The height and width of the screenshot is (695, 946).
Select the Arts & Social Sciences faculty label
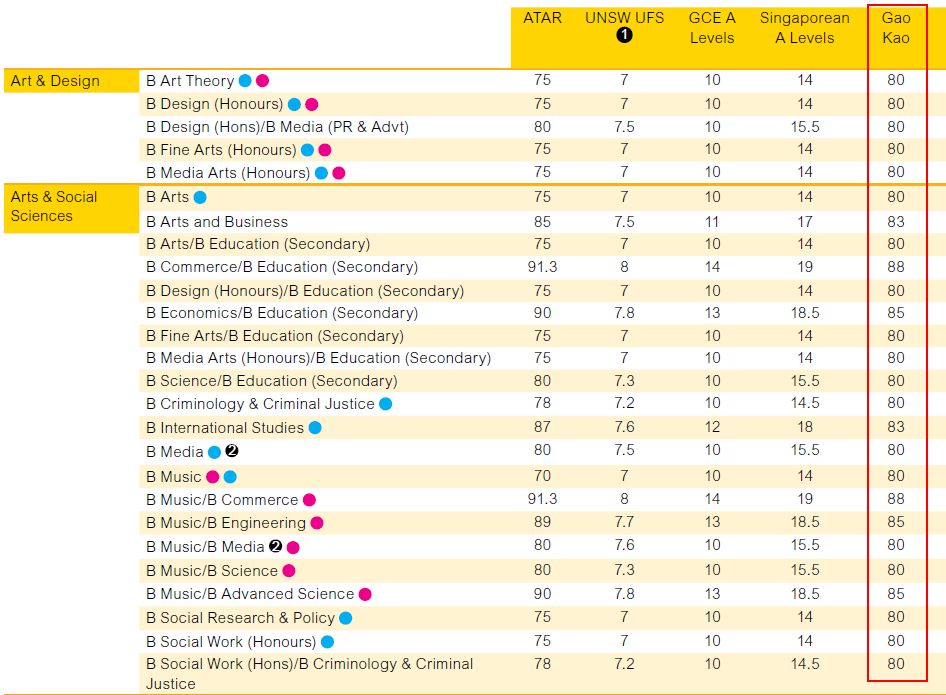click(54, 206)
